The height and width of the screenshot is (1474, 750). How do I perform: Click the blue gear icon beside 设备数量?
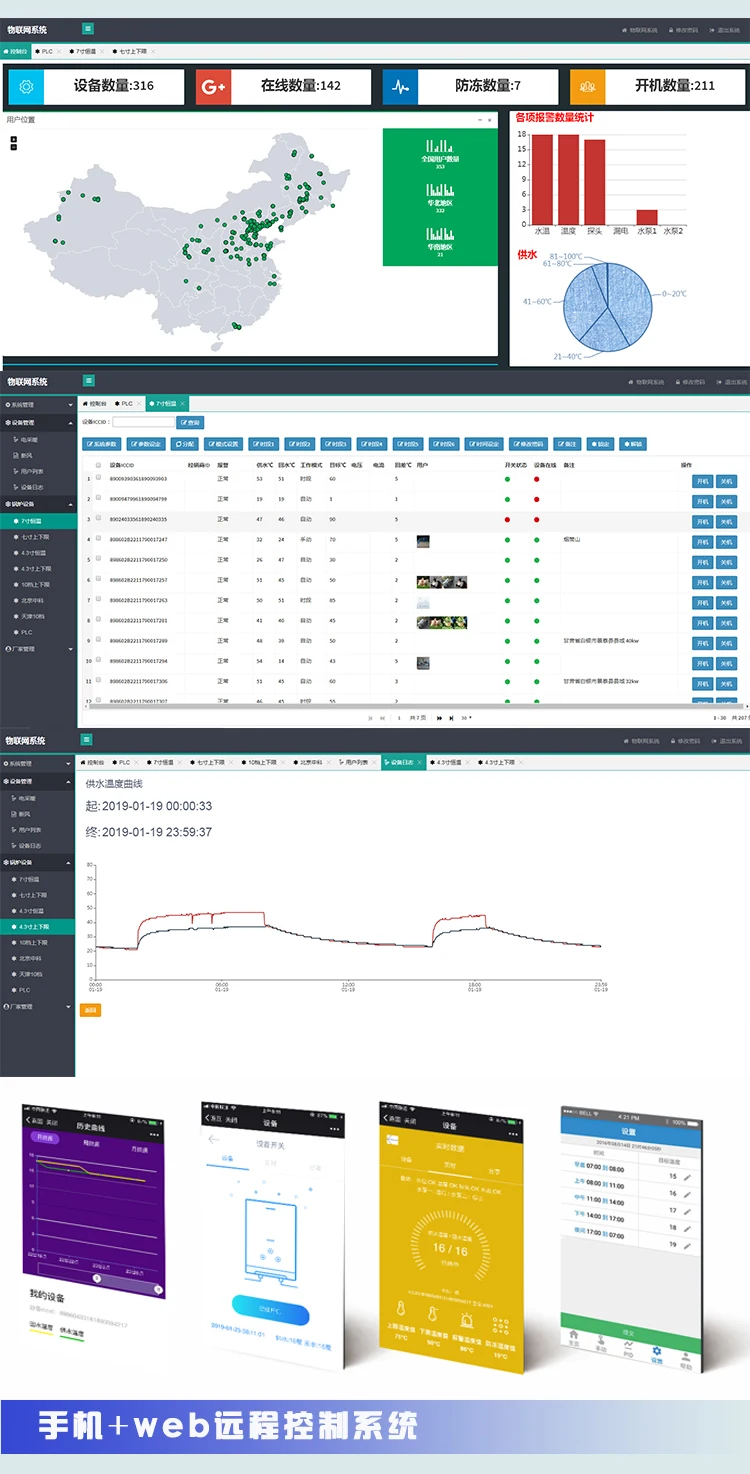[26, 86]
